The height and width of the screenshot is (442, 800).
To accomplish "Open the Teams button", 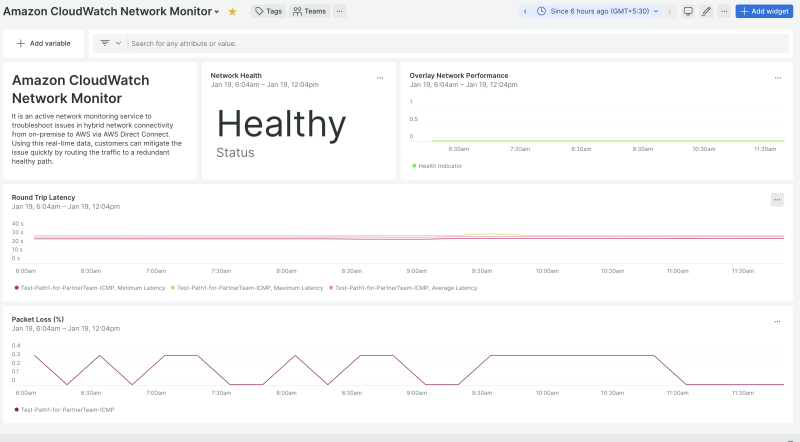I will point(310,11).
